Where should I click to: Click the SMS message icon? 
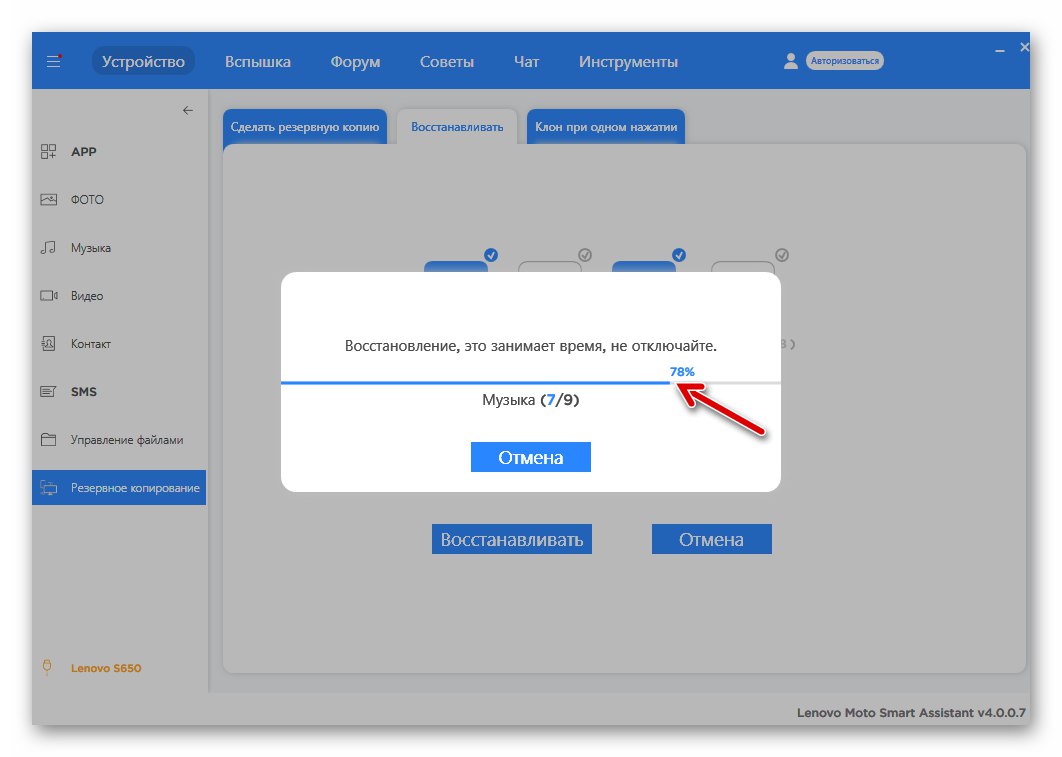[48, 391]
